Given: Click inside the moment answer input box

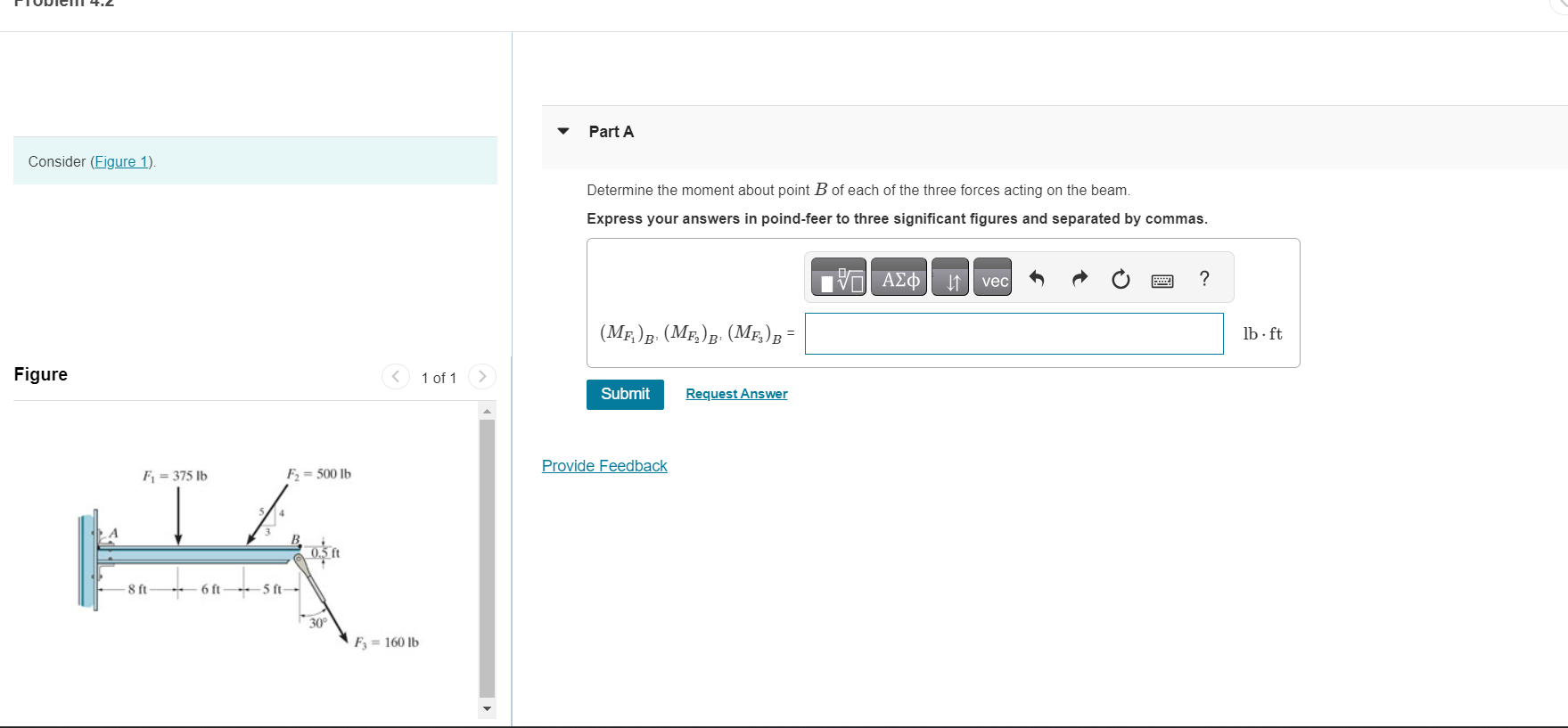Looking at the screenshot, I should click(x=1013, y=333).
